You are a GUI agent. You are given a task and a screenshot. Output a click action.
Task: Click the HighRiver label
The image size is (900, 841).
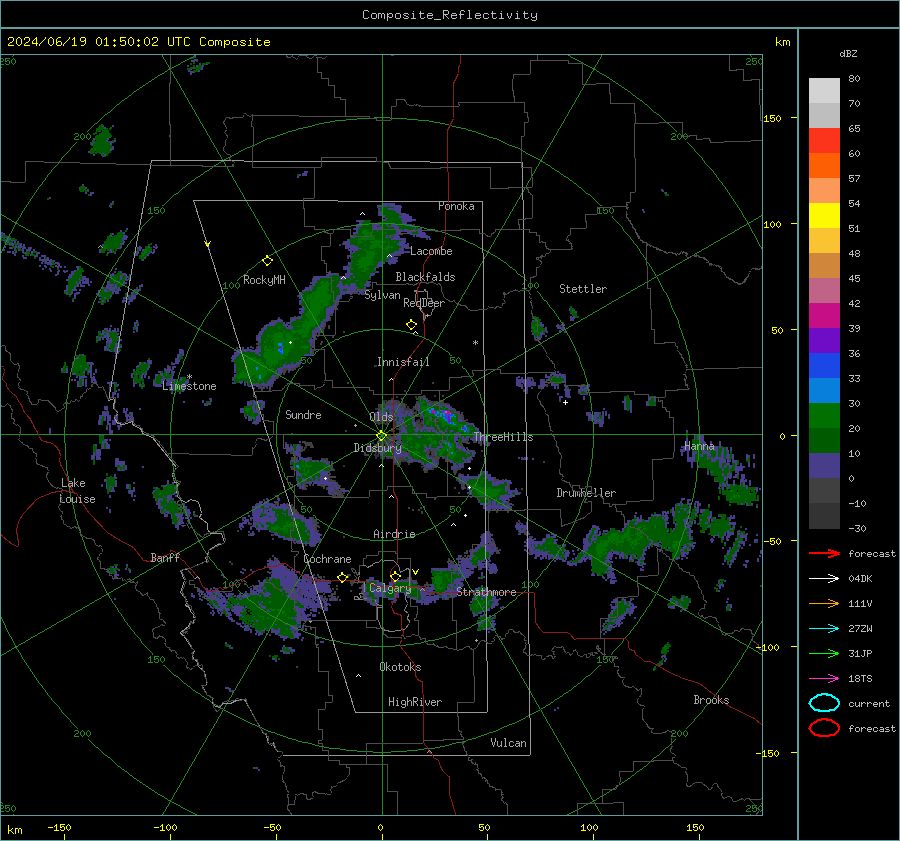point(415,702)
